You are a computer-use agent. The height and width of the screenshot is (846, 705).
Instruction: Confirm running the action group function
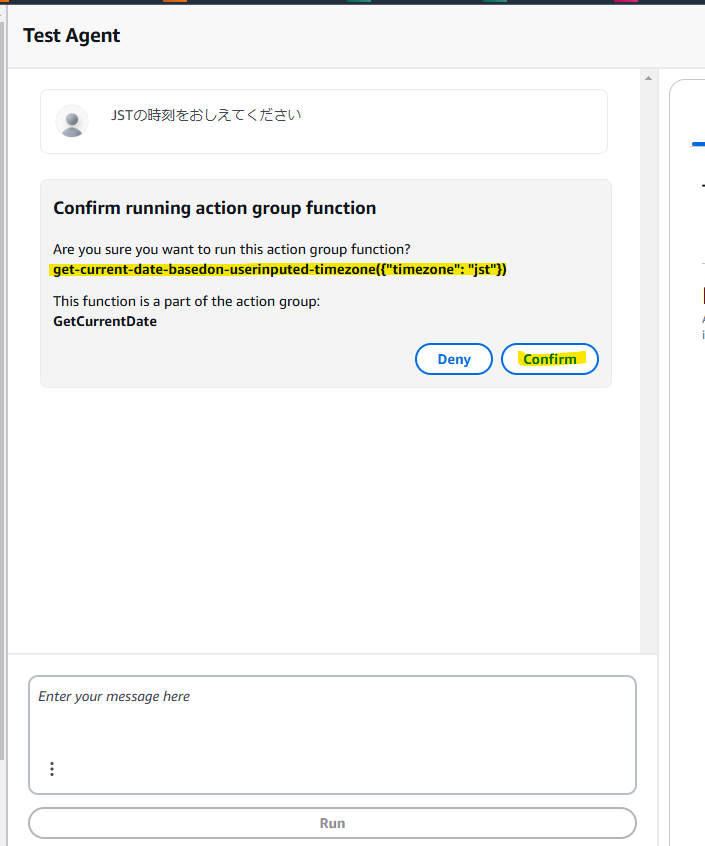(550, 359)
